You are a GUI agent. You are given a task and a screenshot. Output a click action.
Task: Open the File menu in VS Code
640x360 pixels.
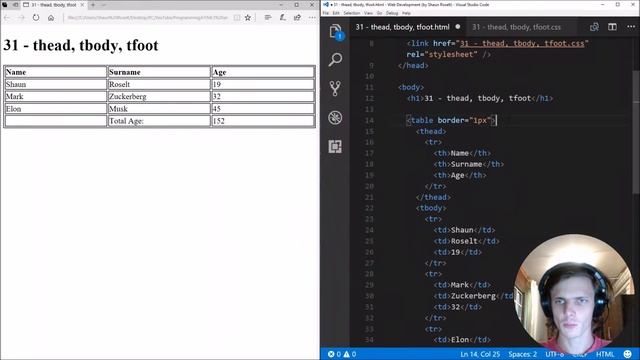click(325, 13)
